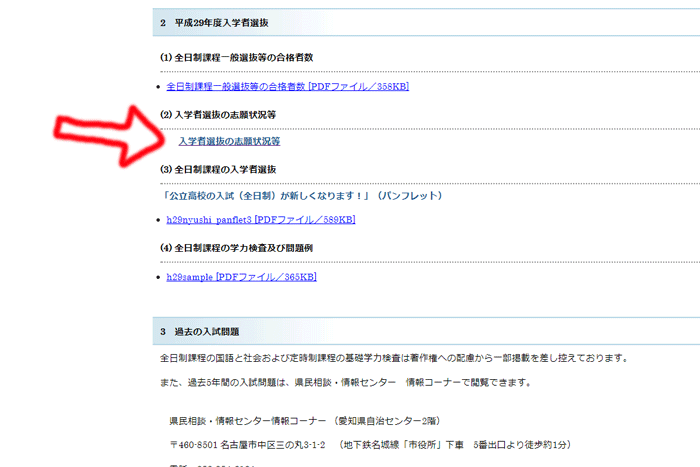Select the (2) 入学者選抜の志願状況等 subheading
Viewport: 700px width, 467px height.
220,114
